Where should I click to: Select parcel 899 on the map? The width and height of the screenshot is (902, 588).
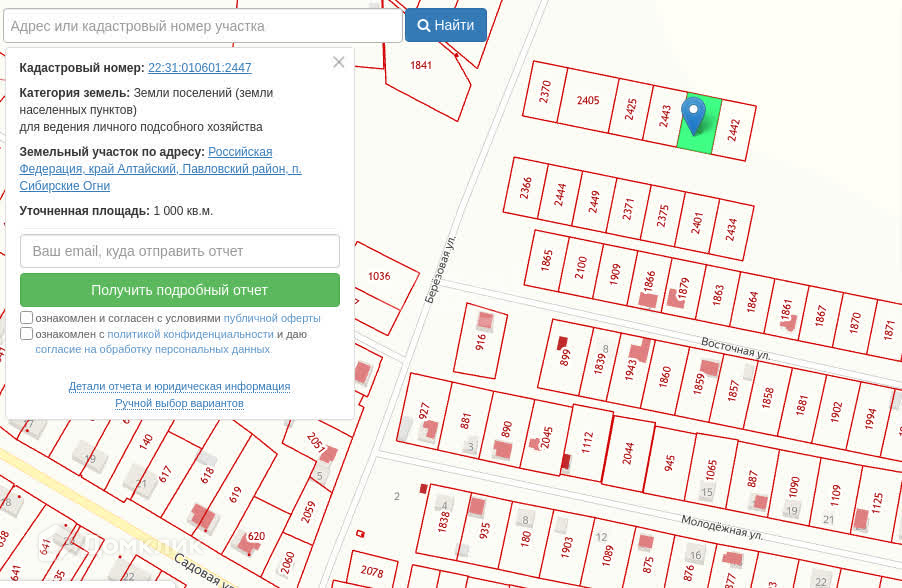(564, 358)
